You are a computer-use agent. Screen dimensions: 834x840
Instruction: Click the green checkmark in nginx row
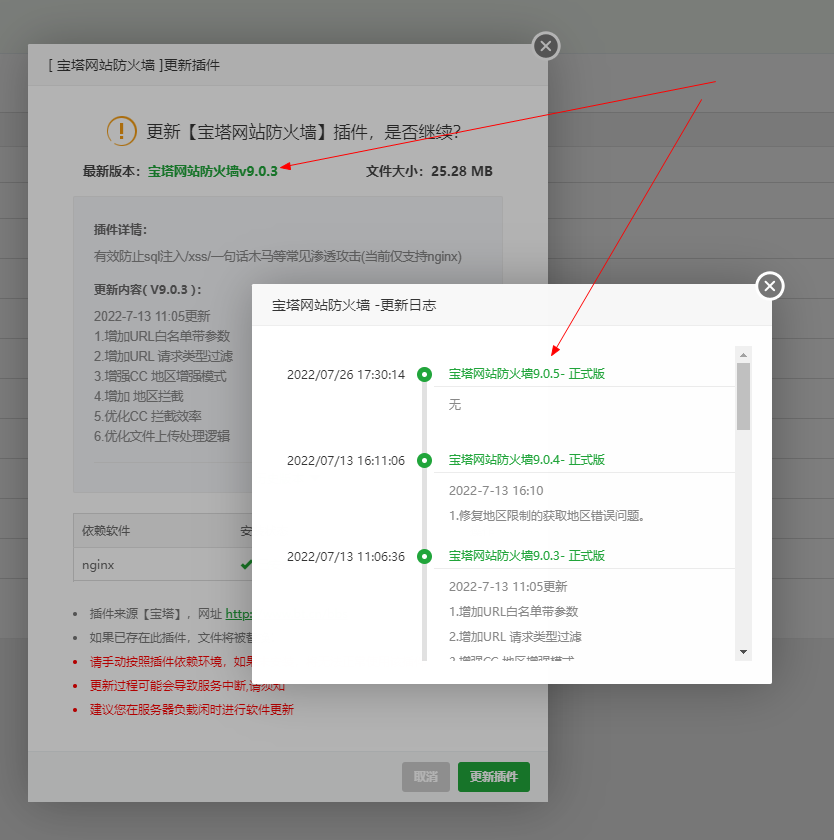click(x=246, y=564)
